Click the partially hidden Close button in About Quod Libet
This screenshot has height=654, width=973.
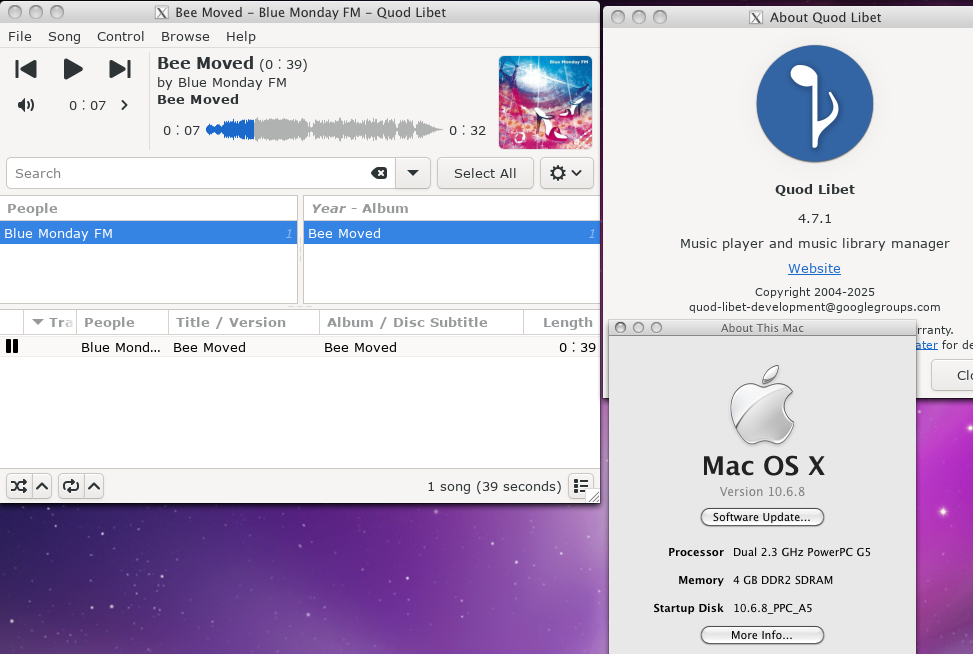(x=953, y=375)
